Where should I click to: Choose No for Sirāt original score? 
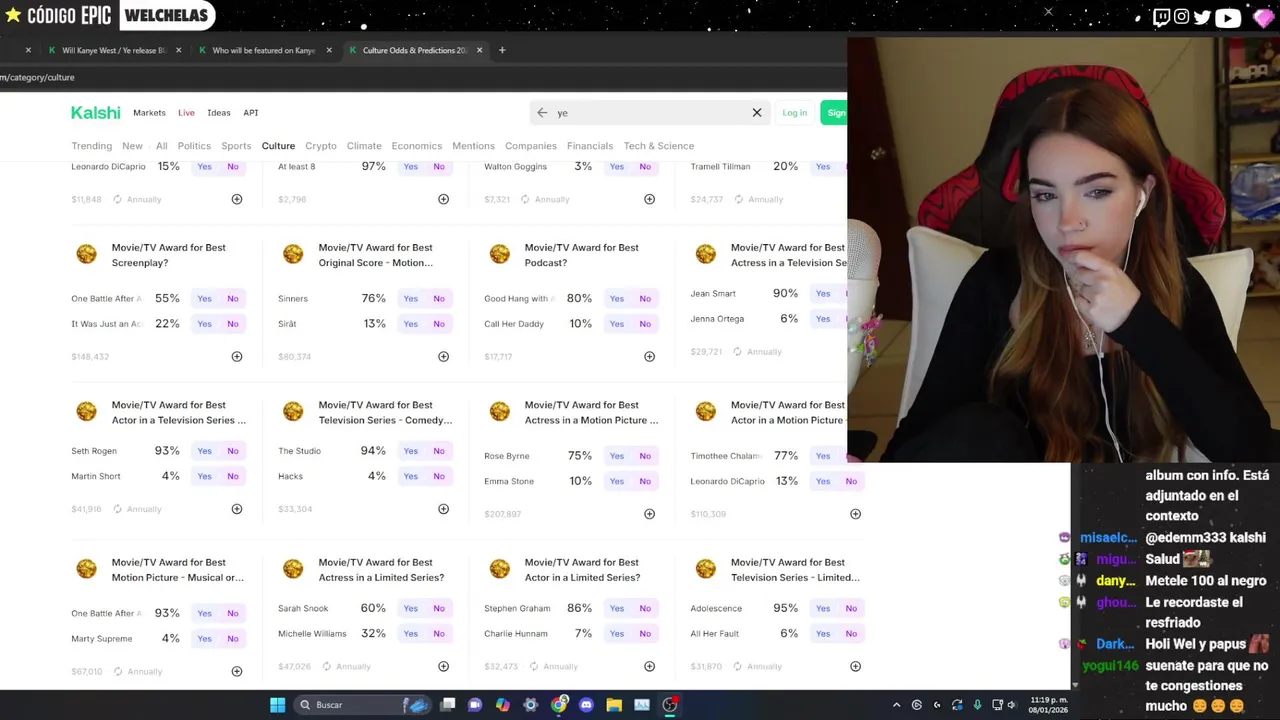click(x=439, y=324)
